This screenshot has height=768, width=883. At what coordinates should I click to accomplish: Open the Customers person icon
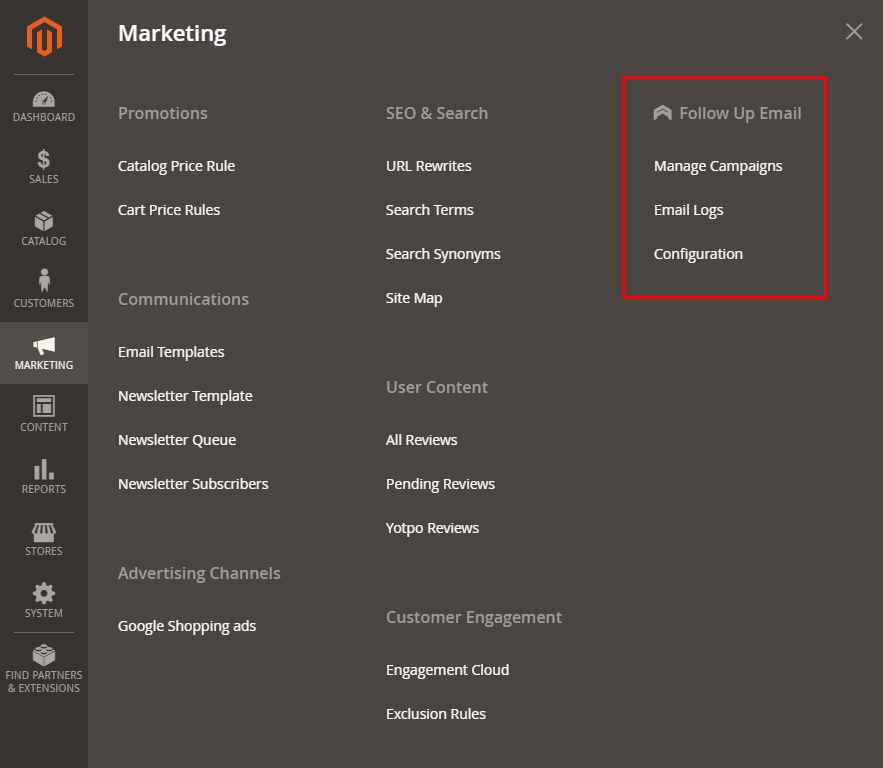(x=44, y=283)
